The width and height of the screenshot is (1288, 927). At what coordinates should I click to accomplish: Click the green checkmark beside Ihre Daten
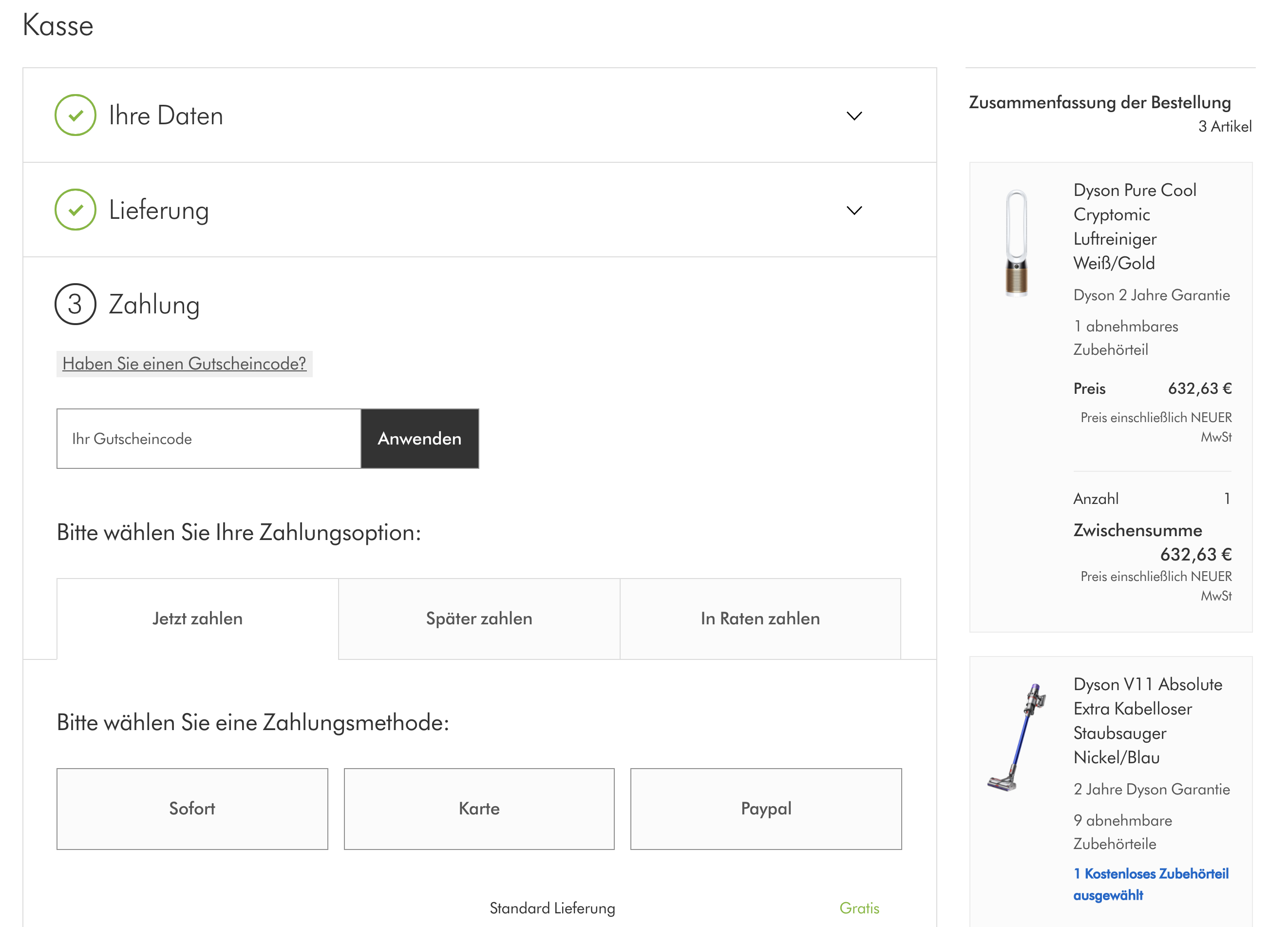(x=76, y=116)
